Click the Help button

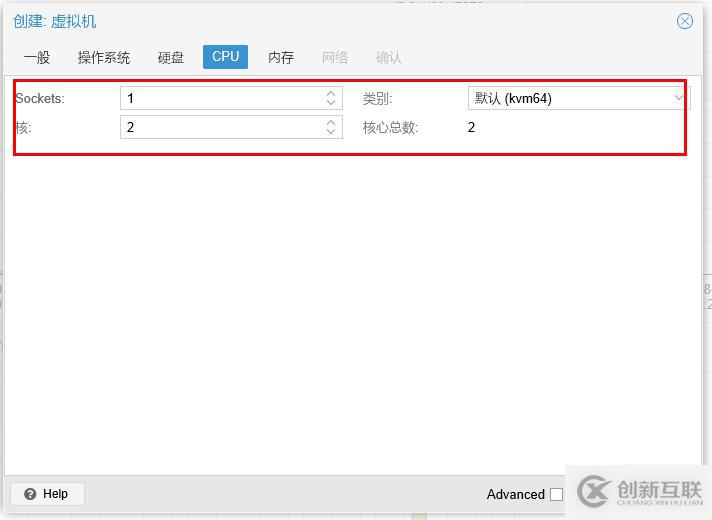pos(47,494)
